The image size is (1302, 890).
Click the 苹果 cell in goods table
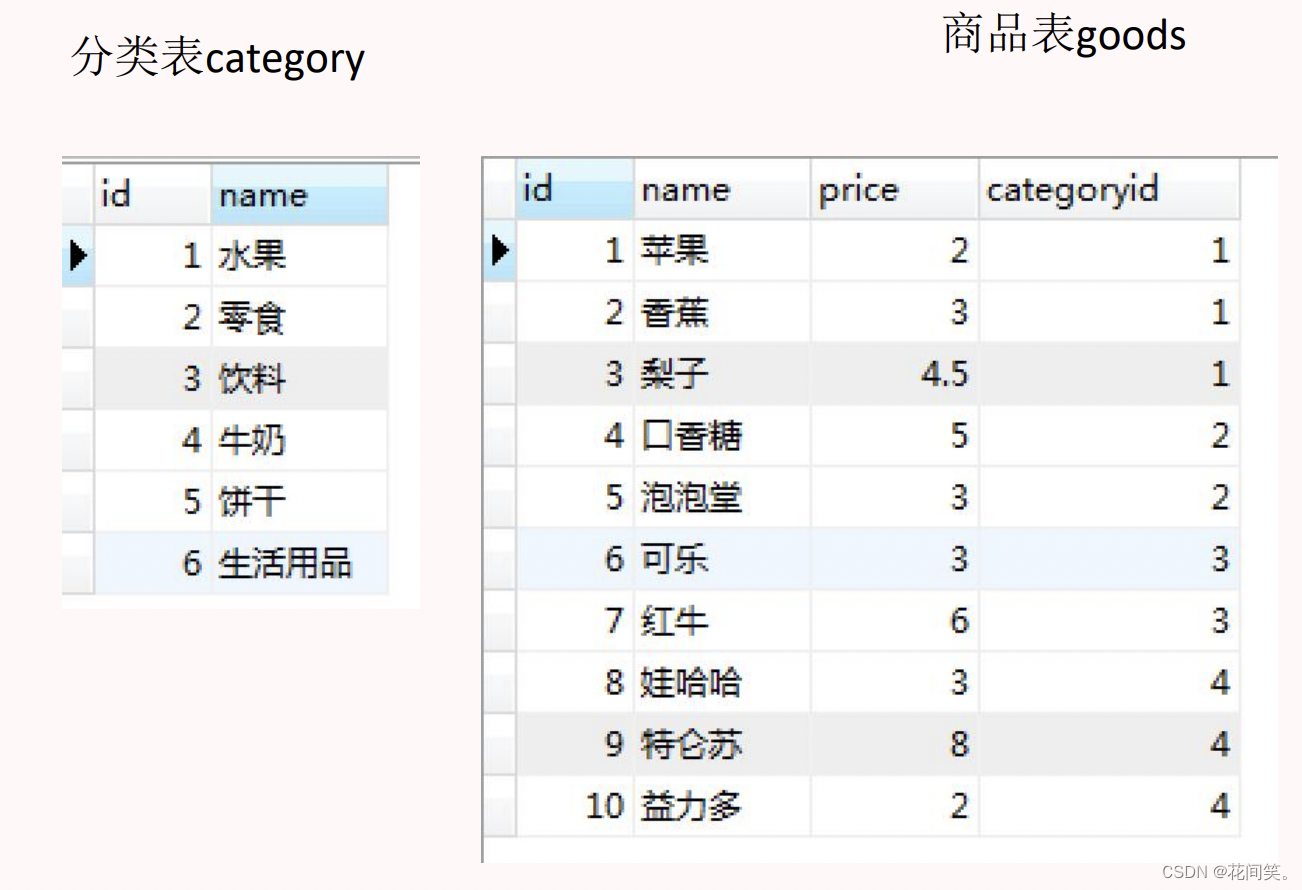722,250
